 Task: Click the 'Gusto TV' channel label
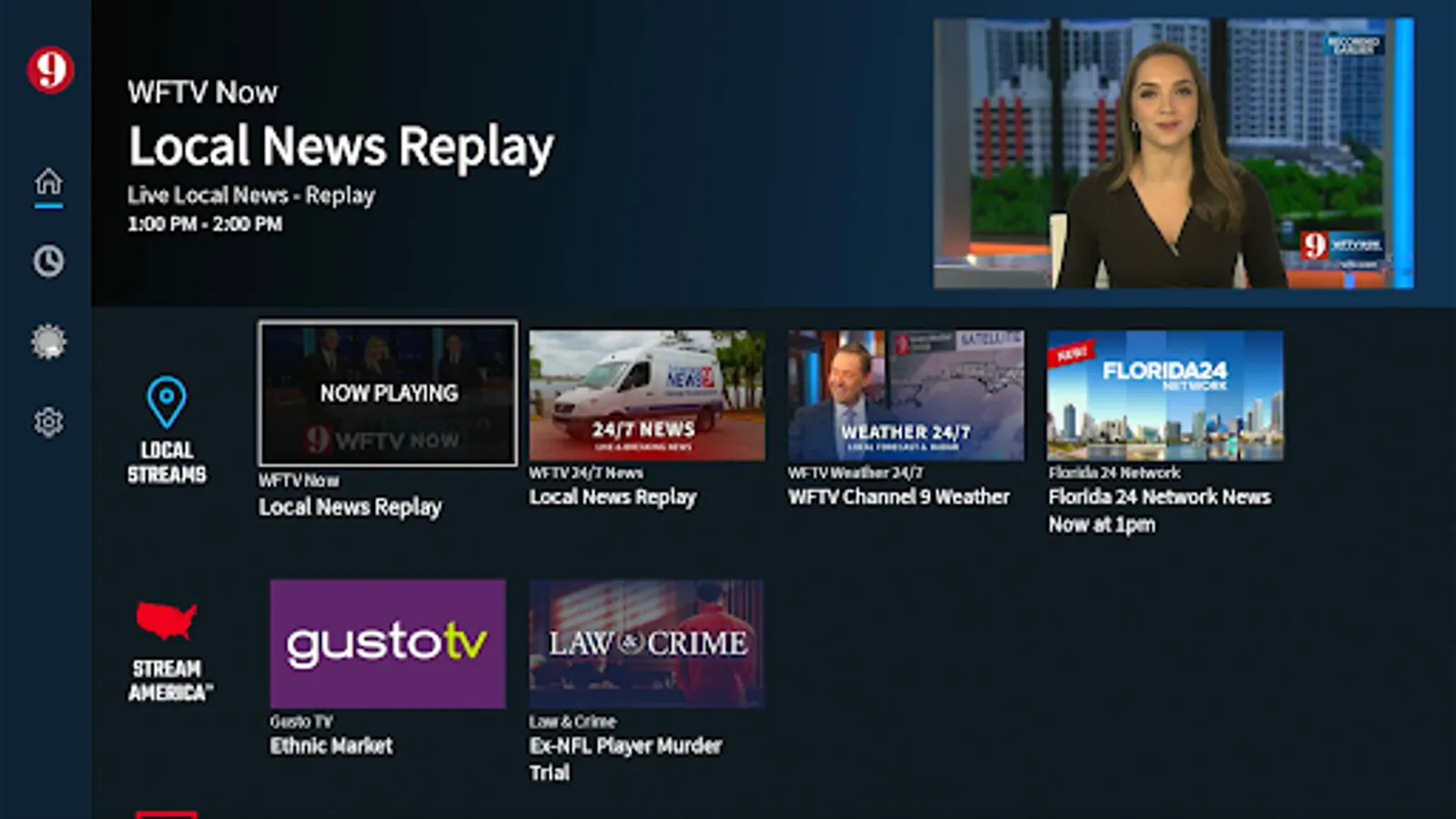[301, 722]
